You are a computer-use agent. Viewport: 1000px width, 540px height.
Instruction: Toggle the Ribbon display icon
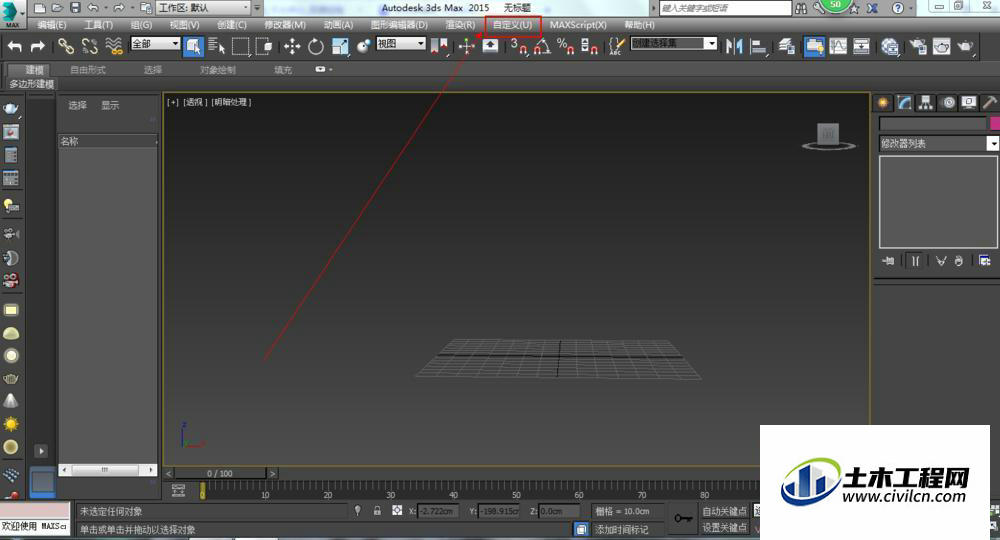[x=814, y=46]
